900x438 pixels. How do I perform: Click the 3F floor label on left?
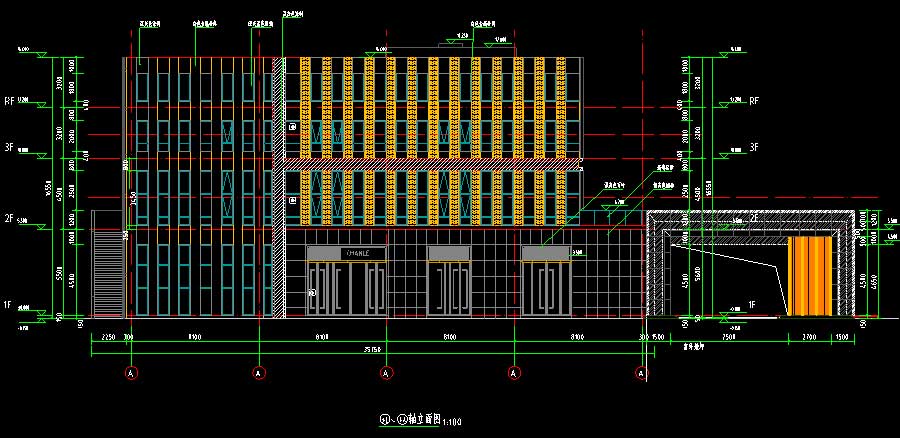click(10, 147)
